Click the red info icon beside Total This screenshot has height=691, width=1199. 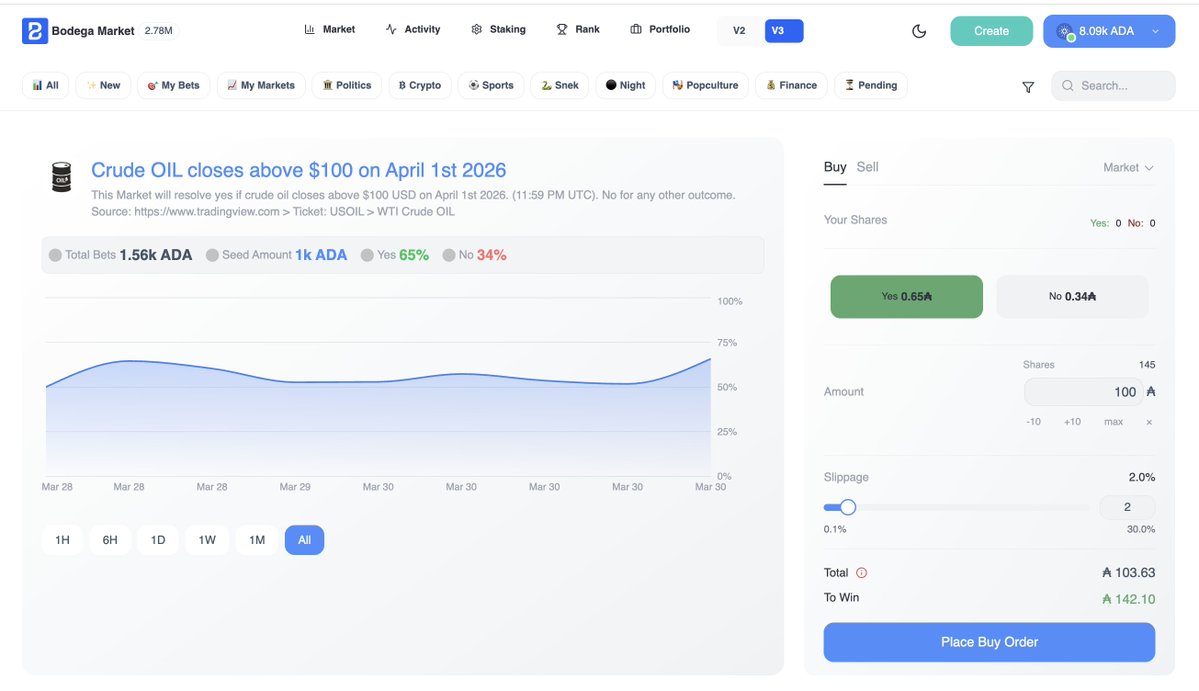point(861,573)
